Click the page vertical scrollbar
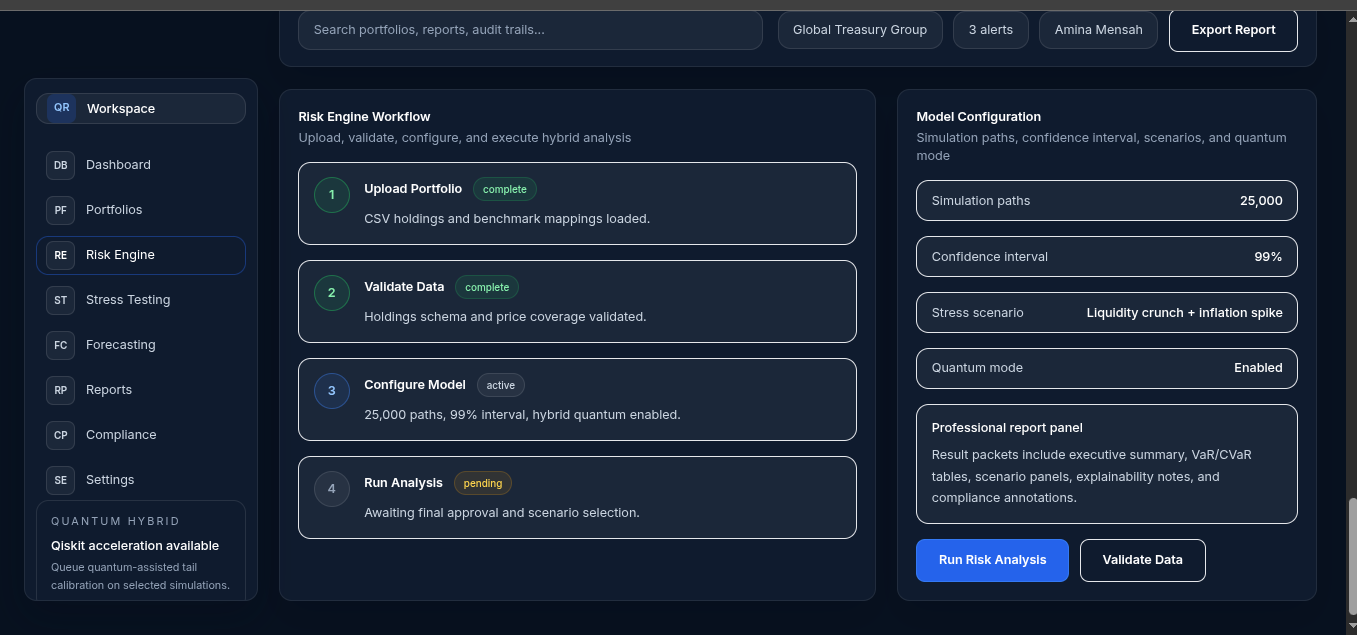 [1352, 555]
